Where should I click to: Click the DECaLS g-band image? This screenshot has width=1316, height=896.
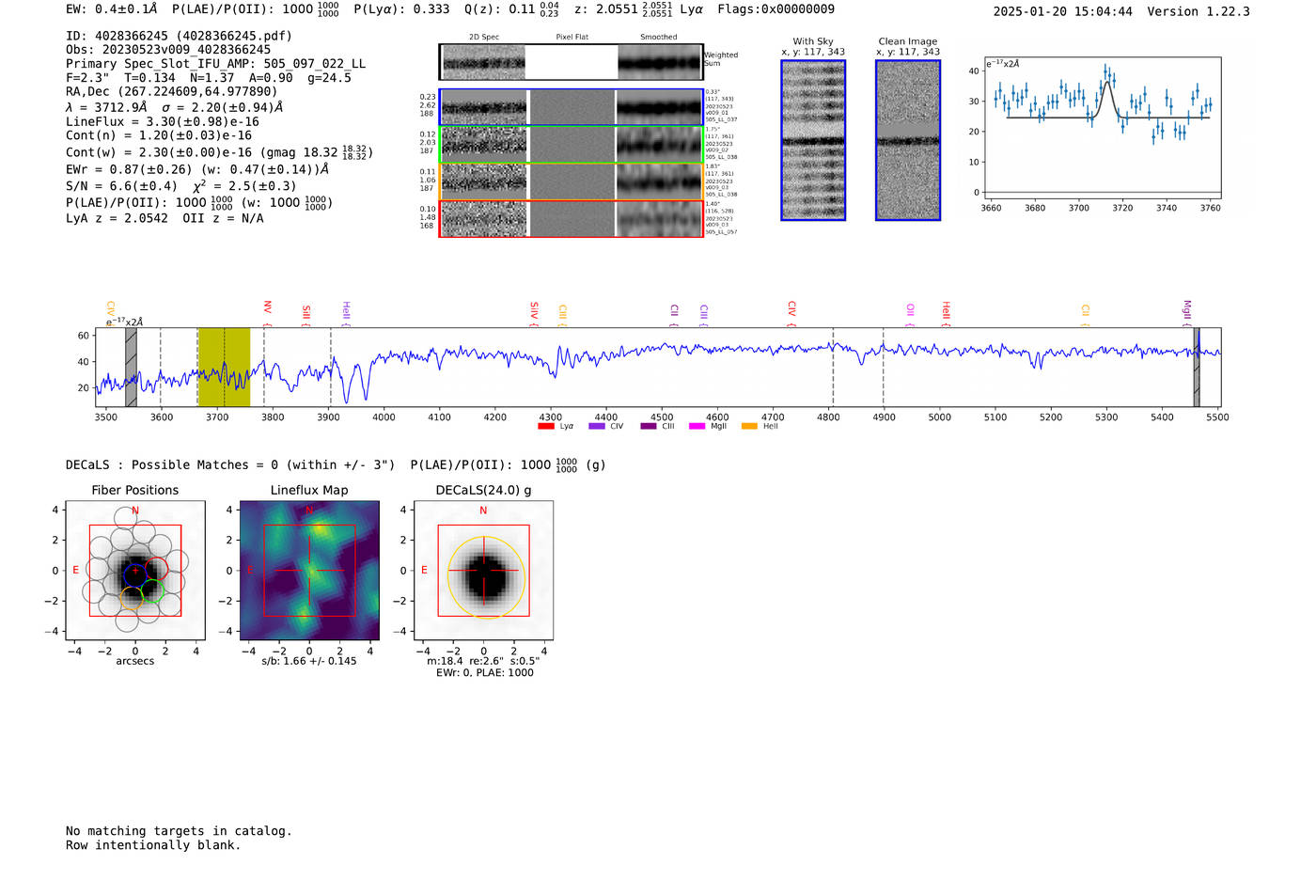tap(483, 571)
